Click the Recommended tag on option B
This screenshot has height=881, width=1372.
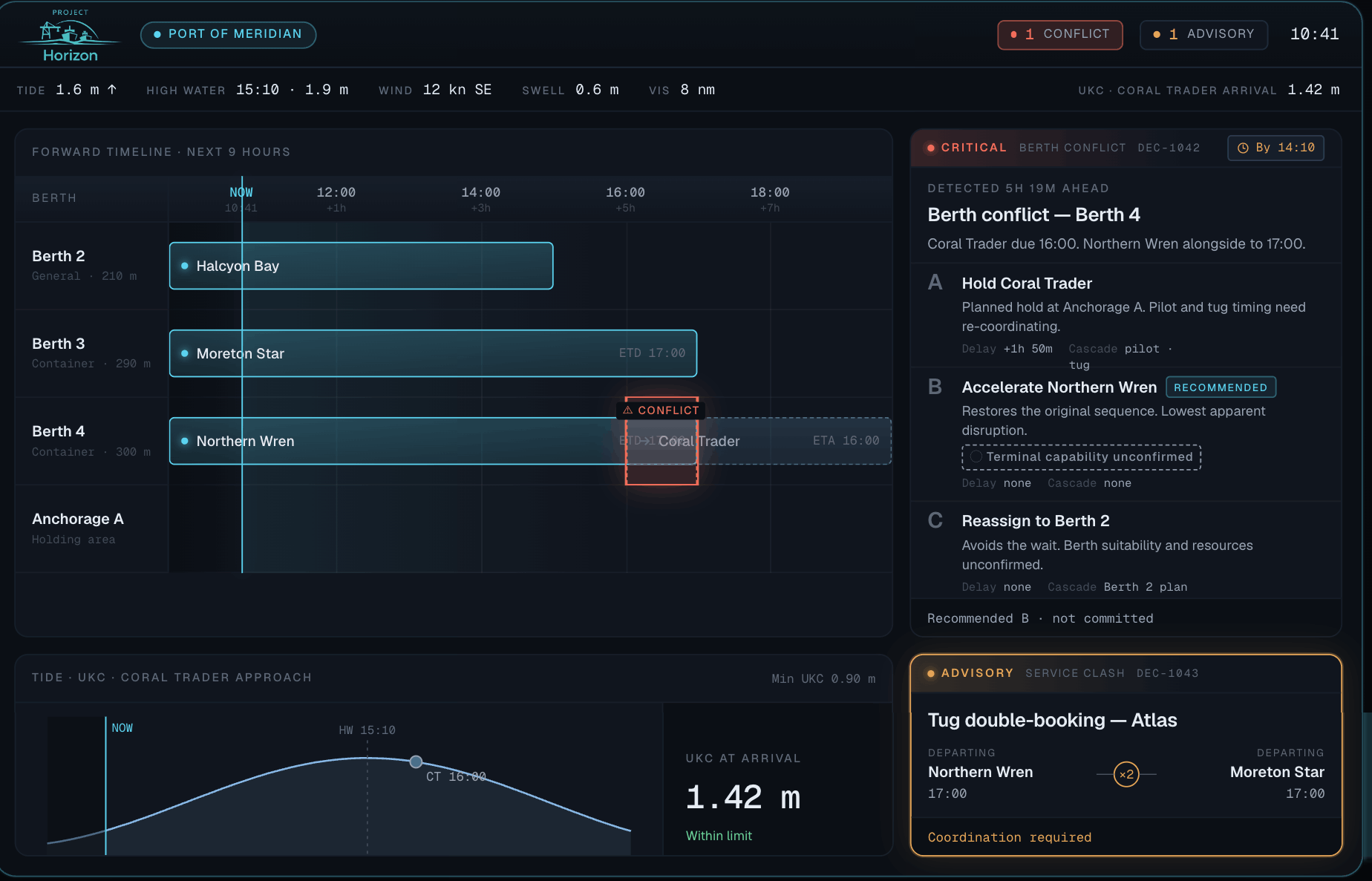(1221, 387)
